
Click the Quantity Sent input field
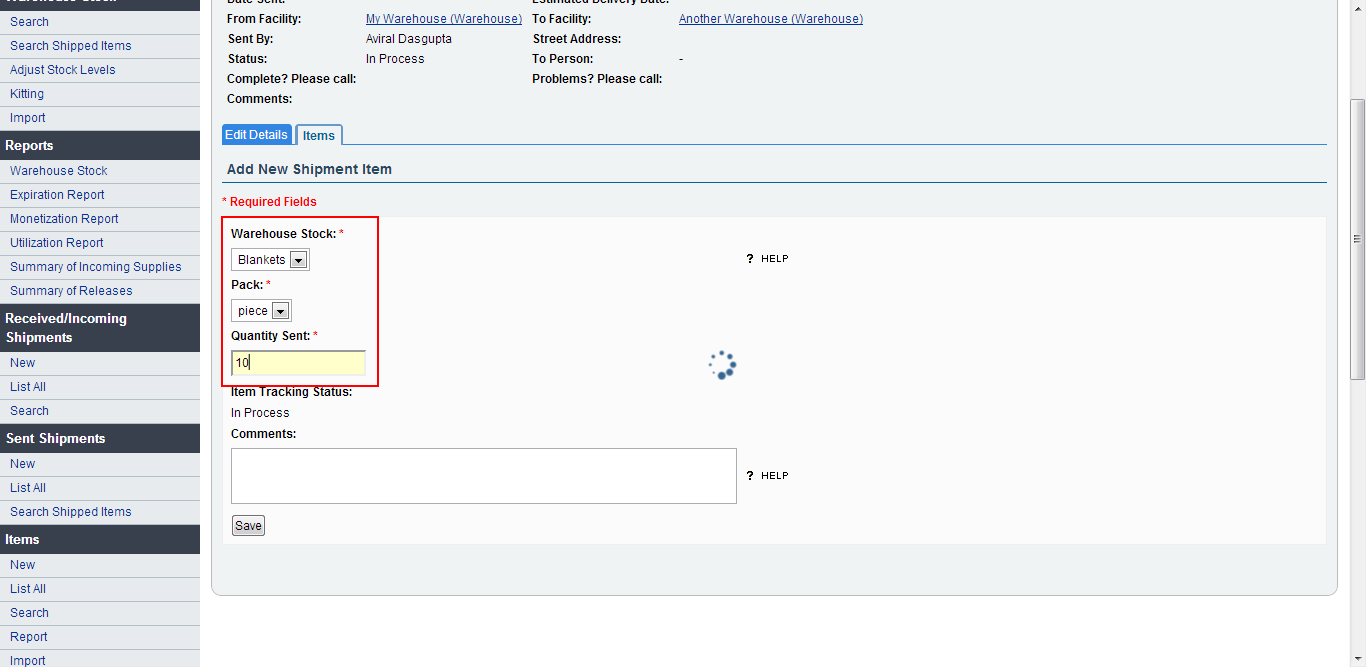298,363
